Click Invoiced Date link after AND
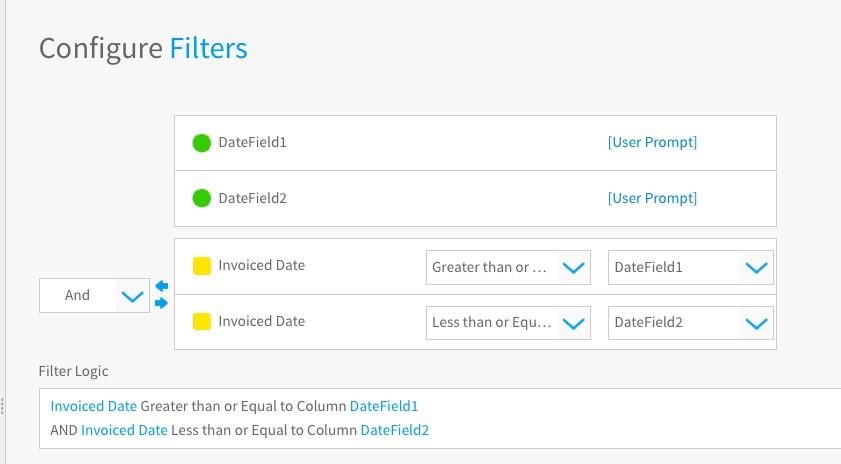The image size is (841, 464). pos(124,430)
